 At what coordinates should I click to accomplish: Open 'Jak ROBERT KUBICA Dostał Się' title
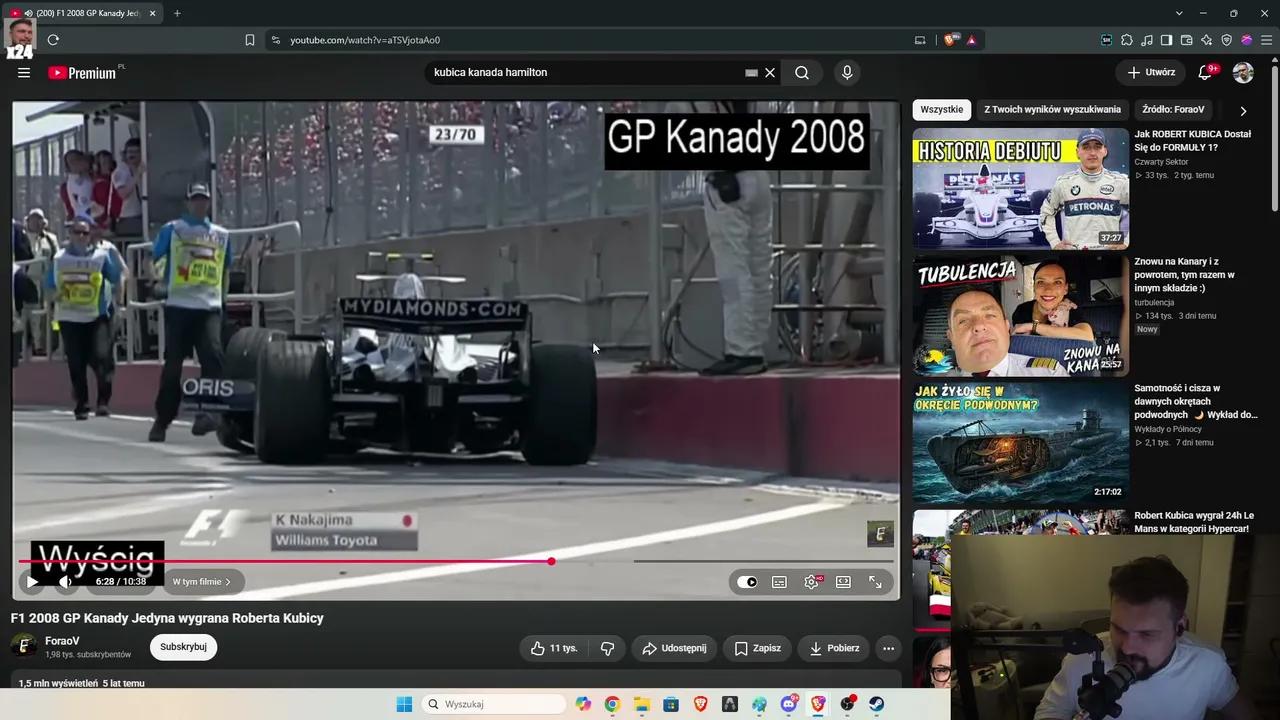point(1192,141)
